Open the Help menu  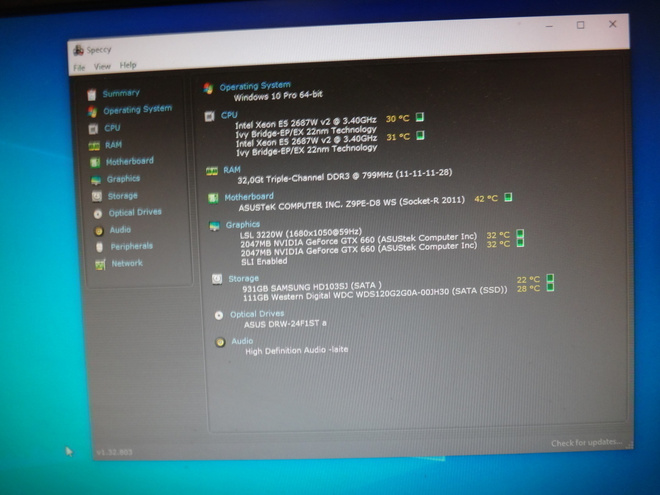[x=128, y=65]
